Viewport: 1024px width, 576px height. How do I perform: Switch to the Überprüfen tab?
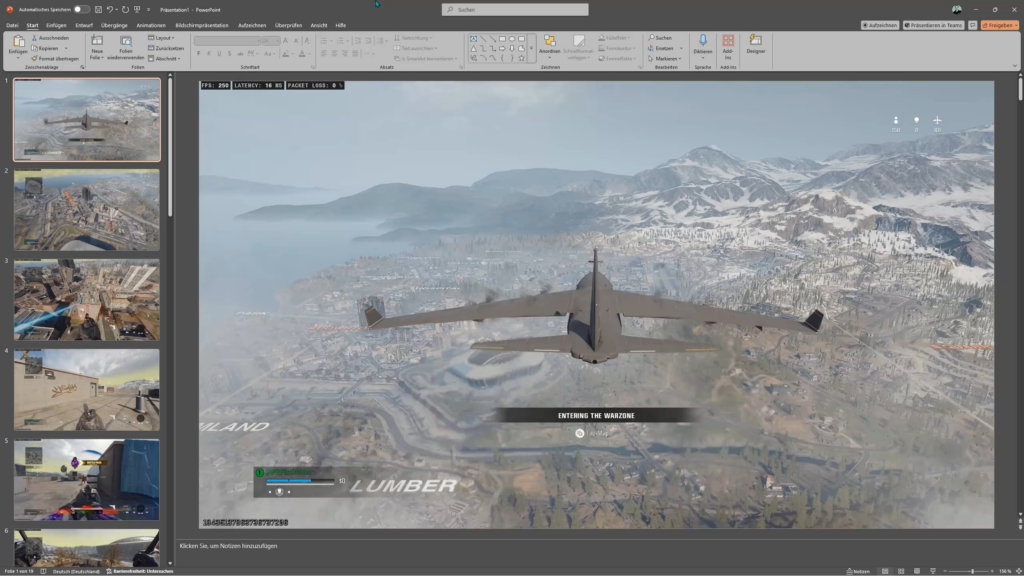tap(289, 25)
